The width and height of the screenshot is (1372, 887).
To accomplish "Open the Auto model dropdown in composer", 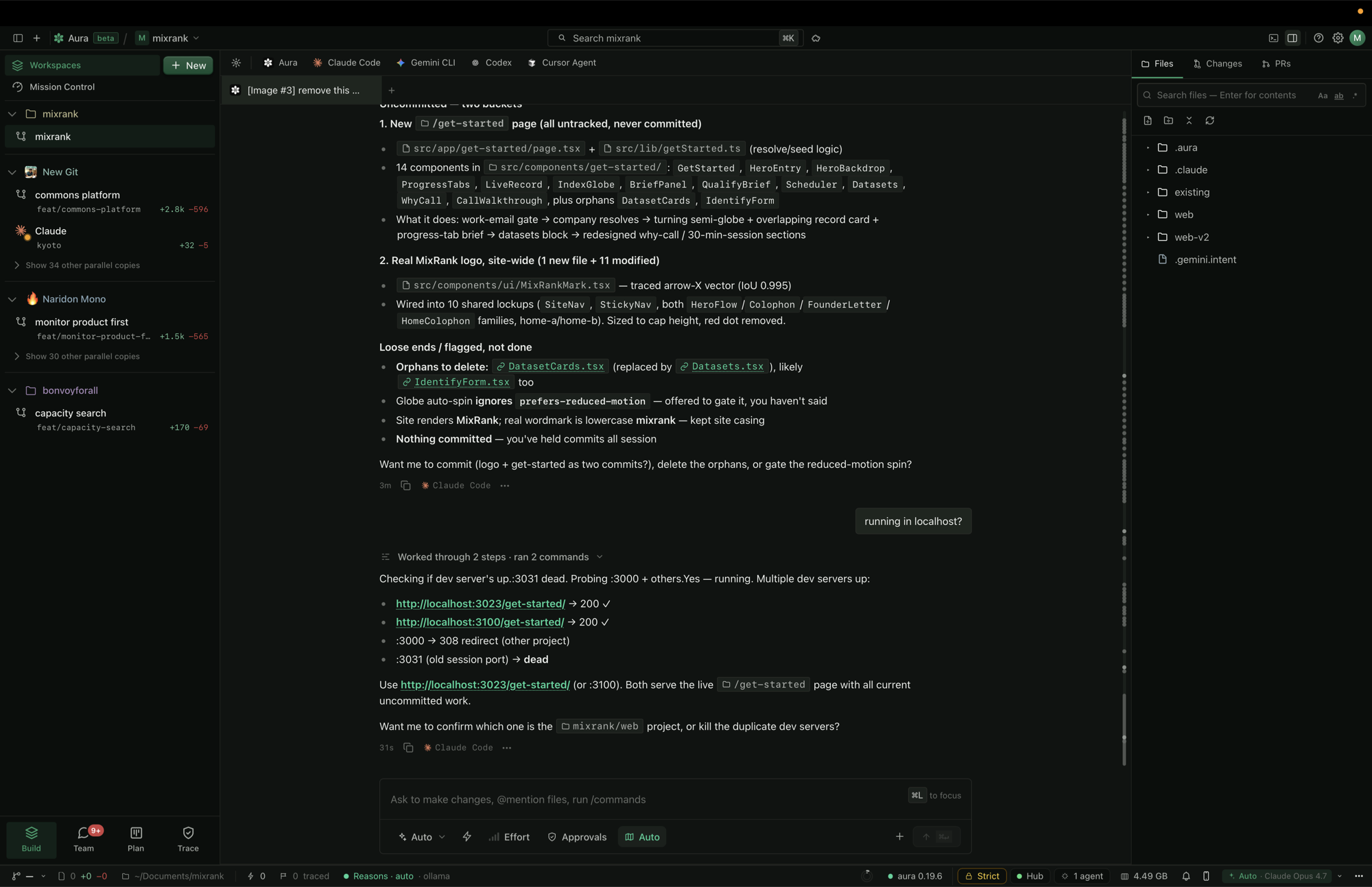I will [x=421, y=837].
